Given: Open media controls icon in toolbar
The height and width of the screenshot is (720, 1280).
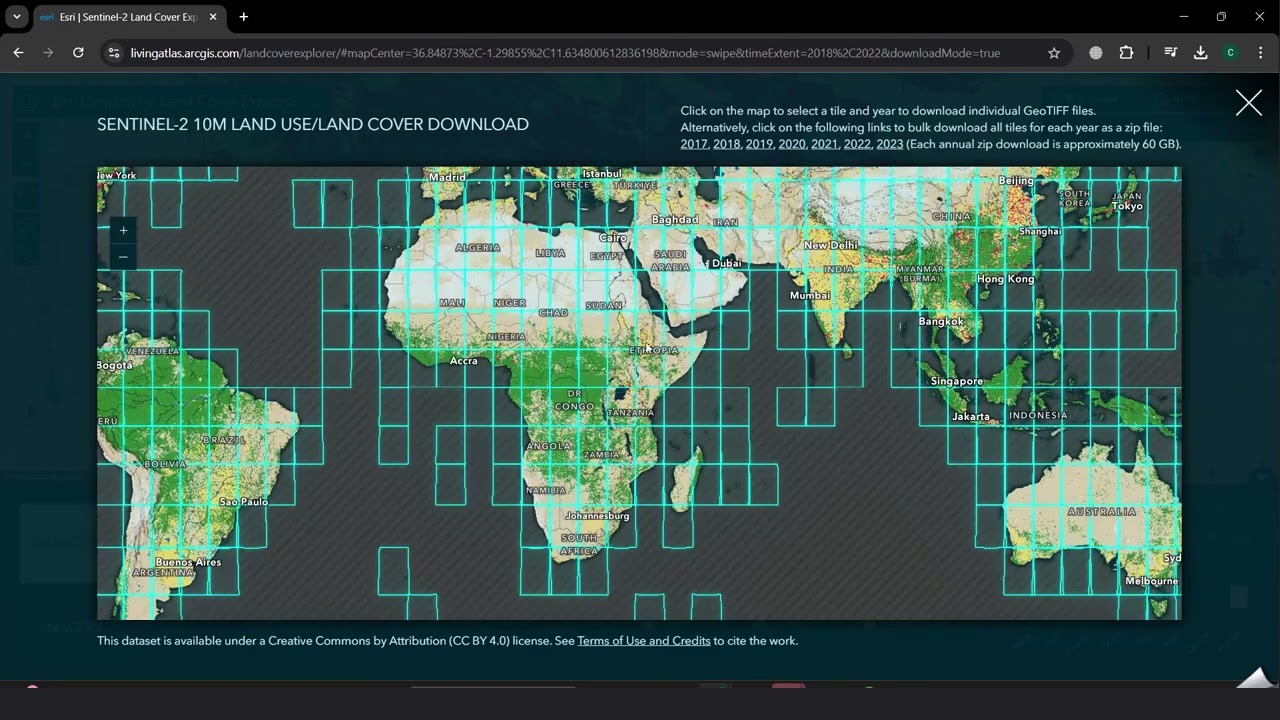Looking at the screenshot, I should point(1170,53).
